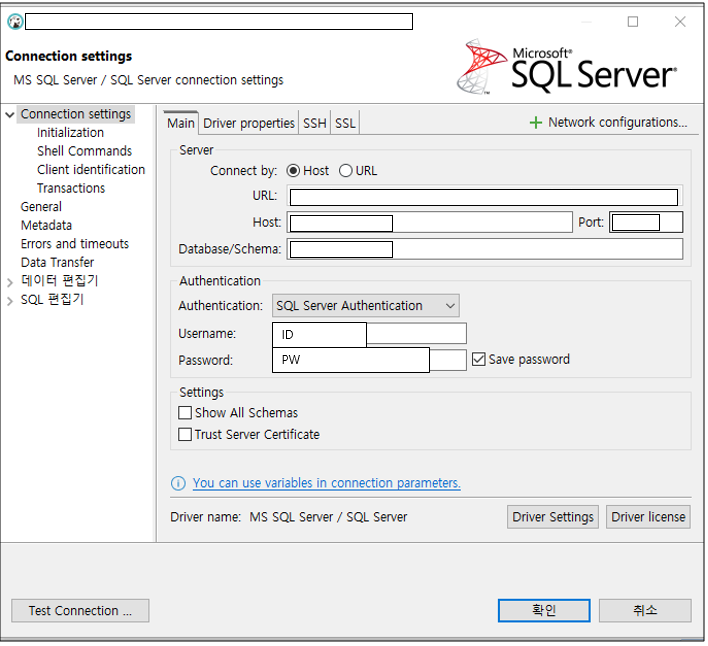Select 데이터 편집기 in the tree
Image resolution: width=708 pixels, height=646 pixels.
point(59,281)
